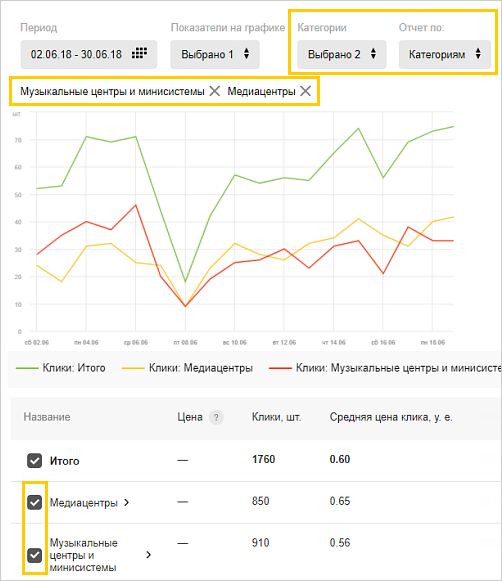
Task: Expand the 'Медиацентры' category chevron
Action: [x=126, y=503]
